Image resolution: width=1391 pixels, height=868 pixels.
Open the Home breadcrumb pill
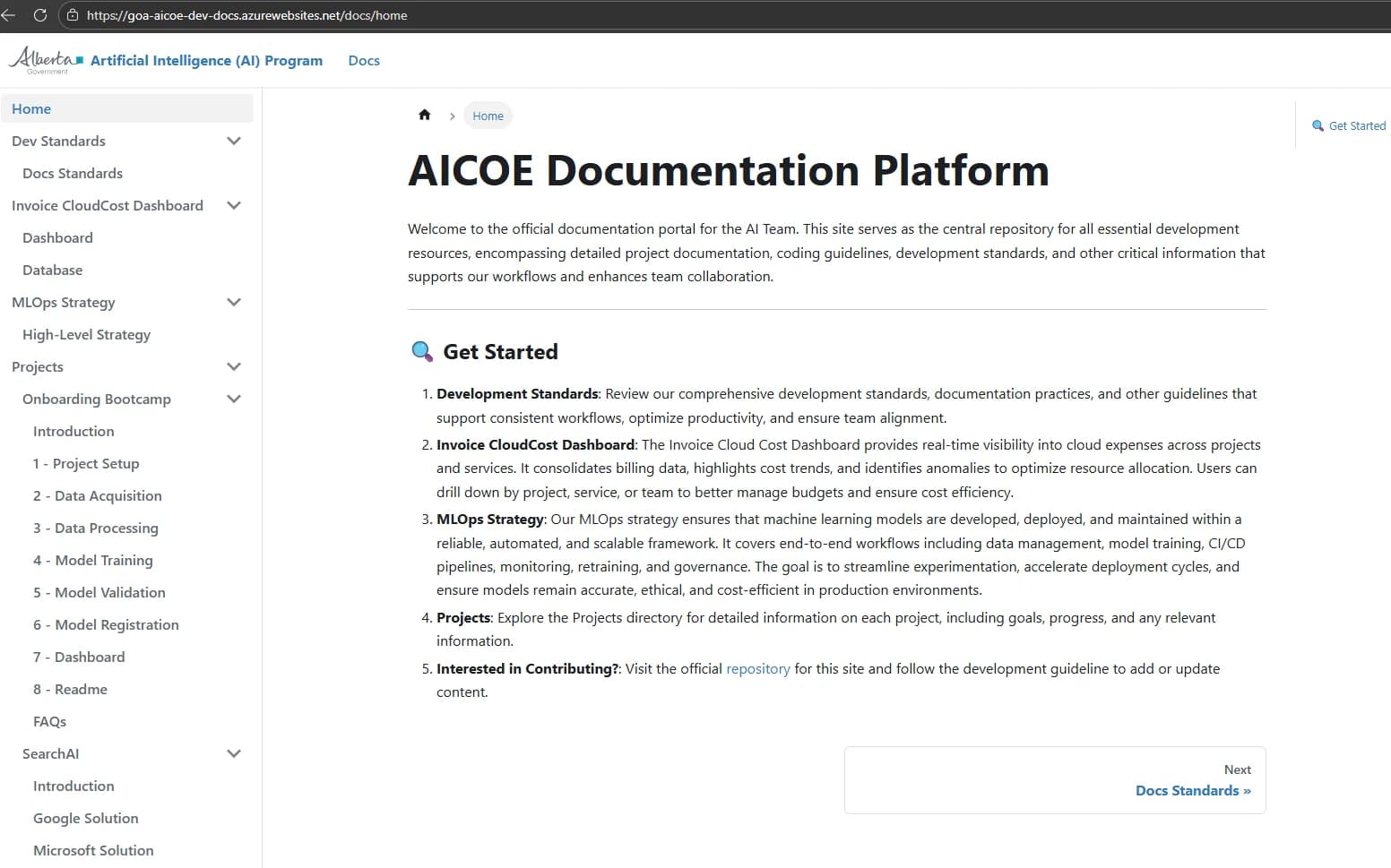pos(488,116)
